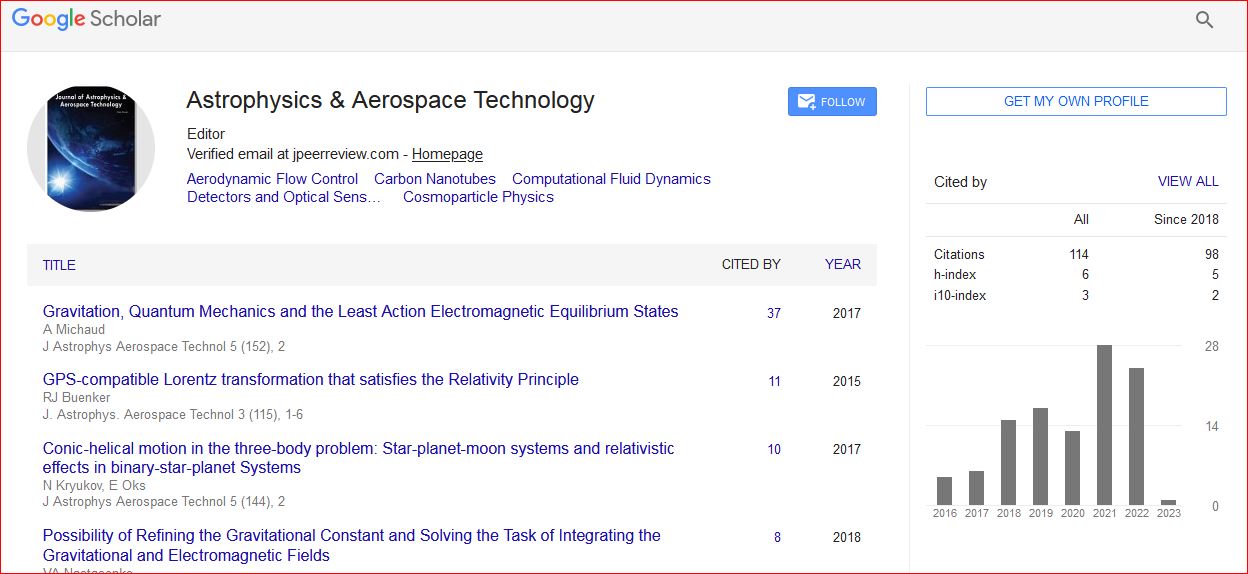Image resolution: width=1248 pixels, height=574 pixels.
Task: Click the Google Scholar logo
Action: click(86, 19)
